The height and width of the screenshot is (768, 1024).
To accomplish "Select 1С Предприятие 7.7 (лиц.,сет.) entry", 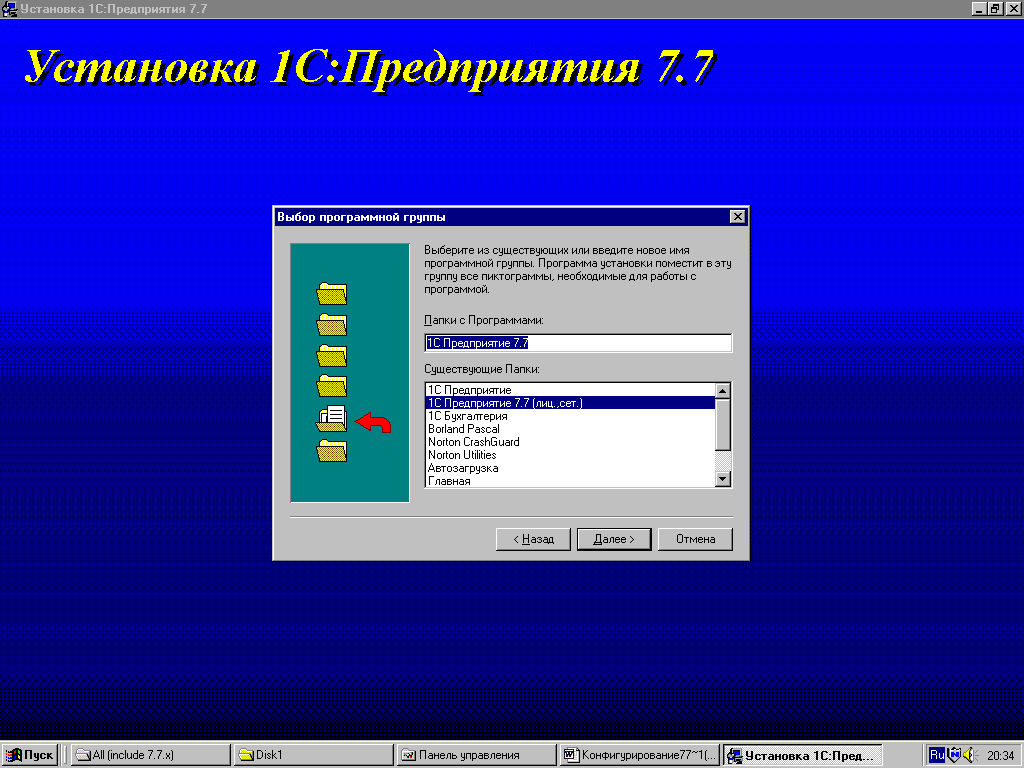I will click(569, 403).
